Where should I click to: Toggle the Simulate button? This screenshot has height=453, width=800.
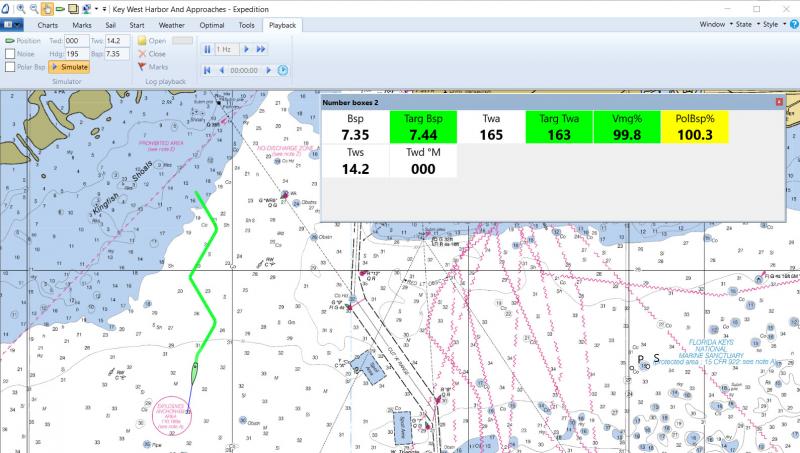point(68,67)
